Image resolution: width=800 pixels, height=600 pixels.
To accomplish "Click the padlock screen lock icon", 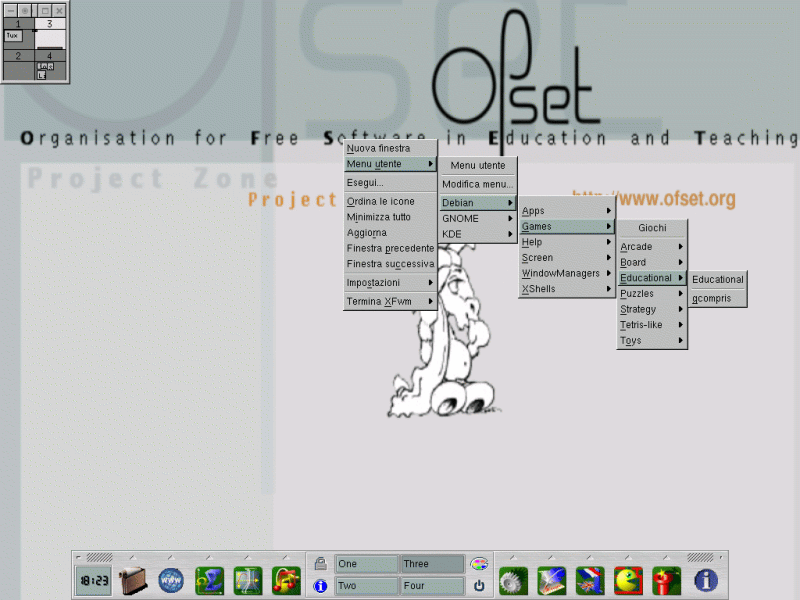I will click(320, 563).
